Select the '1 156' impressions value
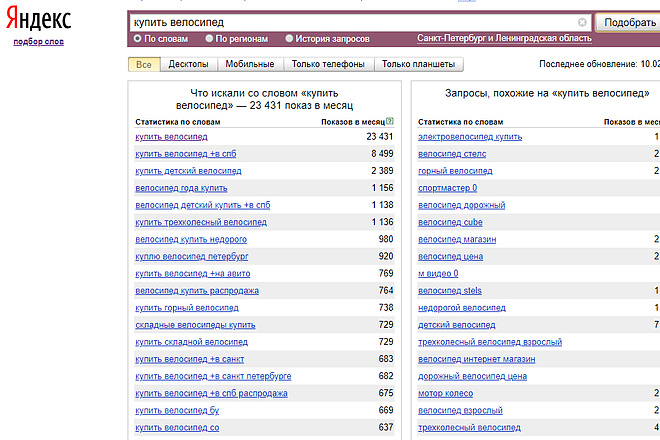660x440 pixels. pos(383,188)
